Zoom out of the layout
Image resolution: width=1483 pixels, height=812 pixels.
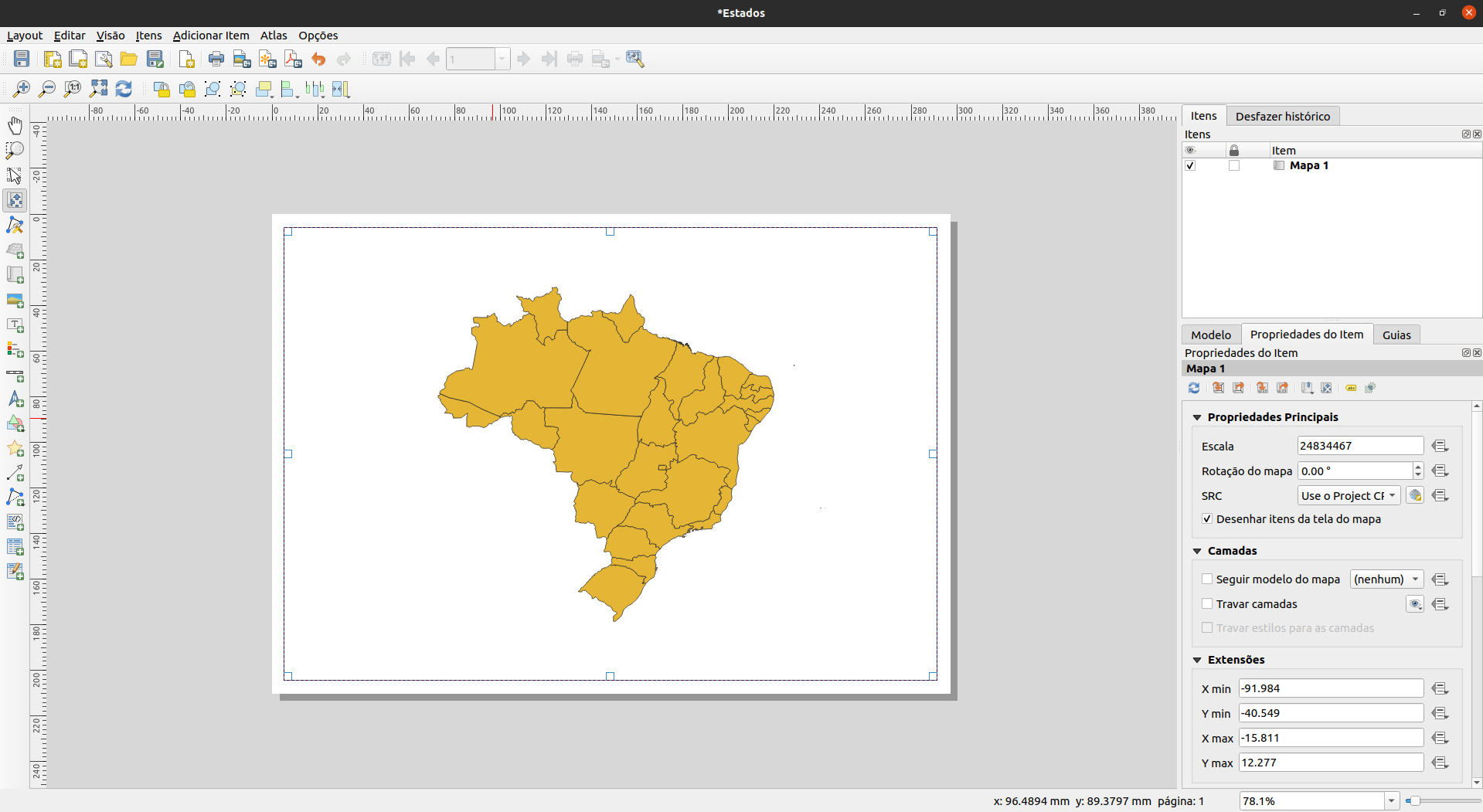(x=47, y=89)
